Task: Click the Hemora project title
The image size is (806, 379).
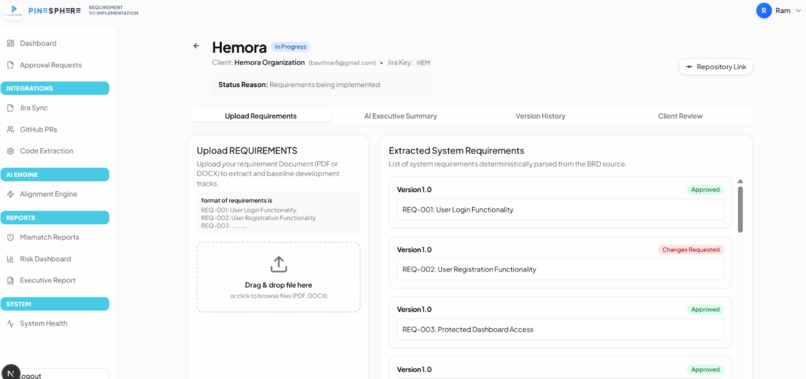Action: (x=239, y=47)
